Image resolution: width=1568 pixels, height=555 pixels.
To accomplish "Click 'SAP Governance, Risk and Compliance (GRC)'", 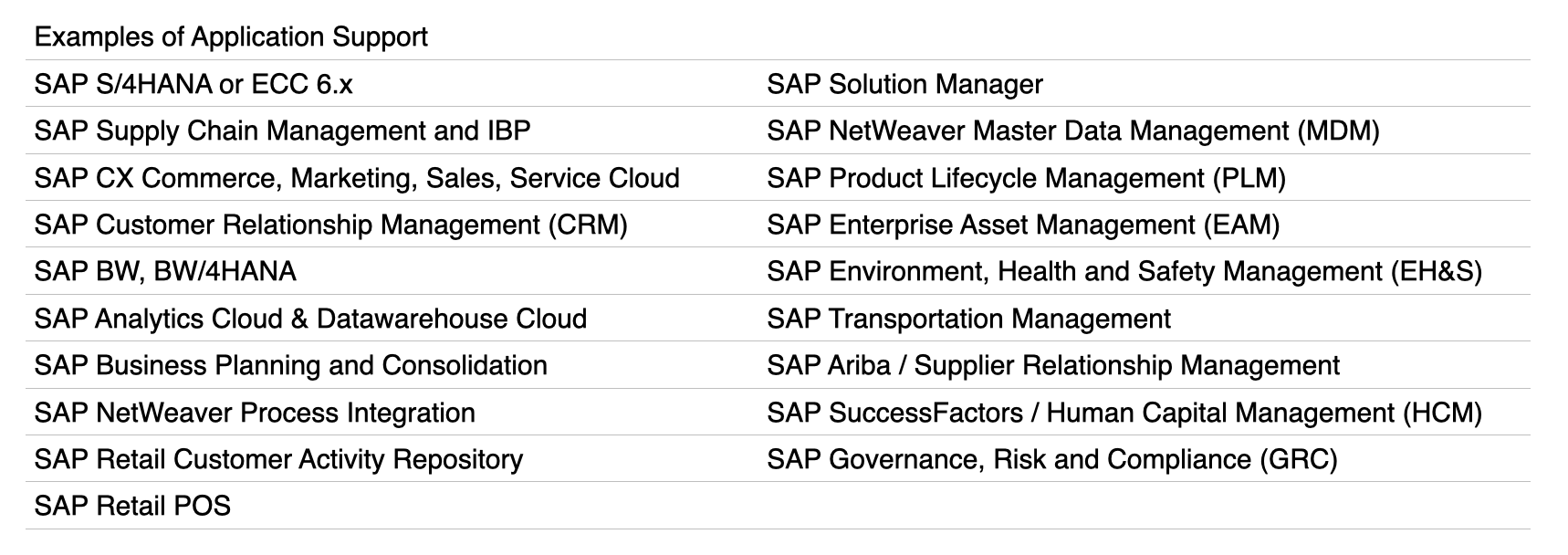I will (x=1051, y=459).
